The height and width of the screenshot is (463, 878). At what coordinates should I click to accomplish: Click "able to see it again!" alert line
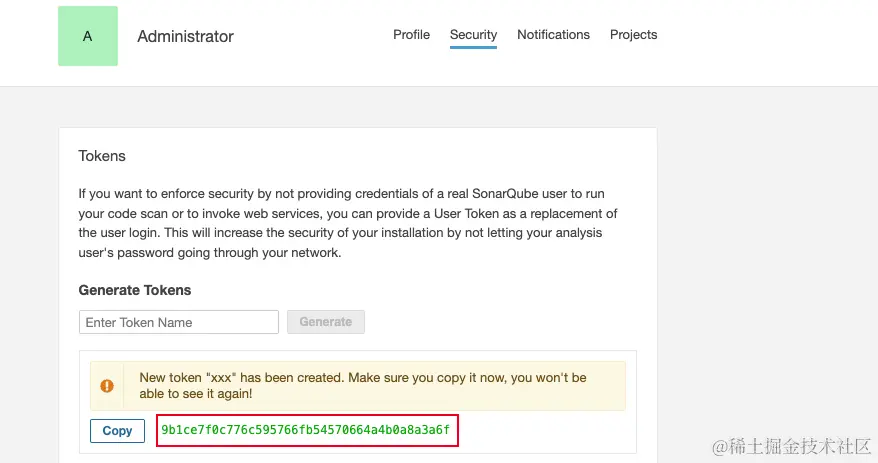(196, 394)
